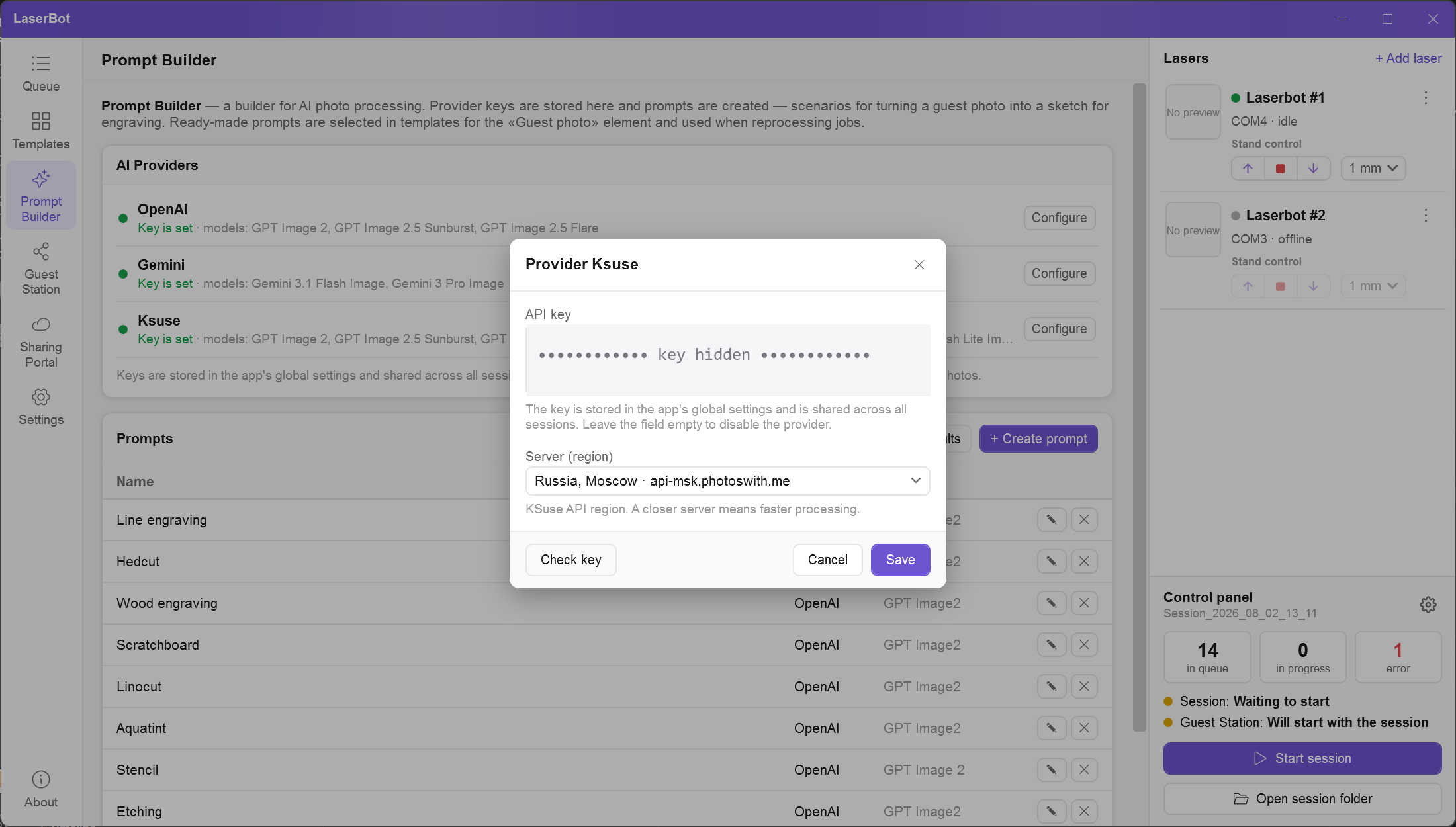
Task: Select Prompt Builder sidebar item
Action: point(41,196)
